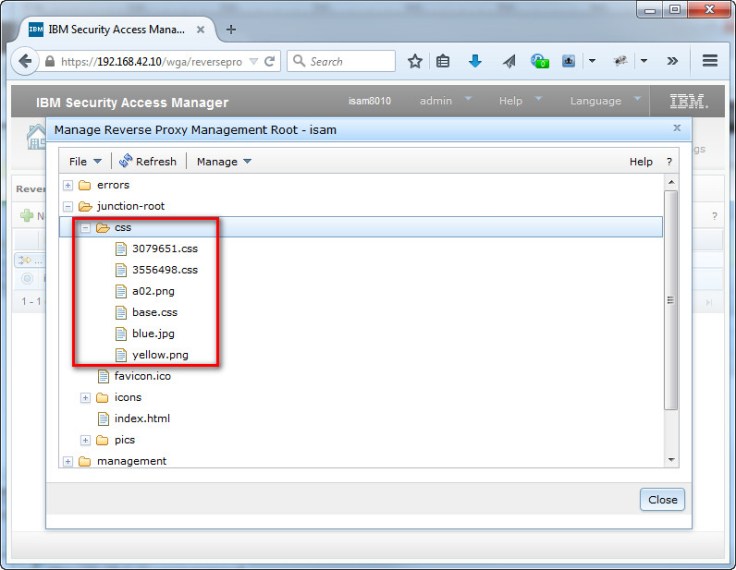
Task: Collapse the junction-root folder
Action: (x=68, y=206)
